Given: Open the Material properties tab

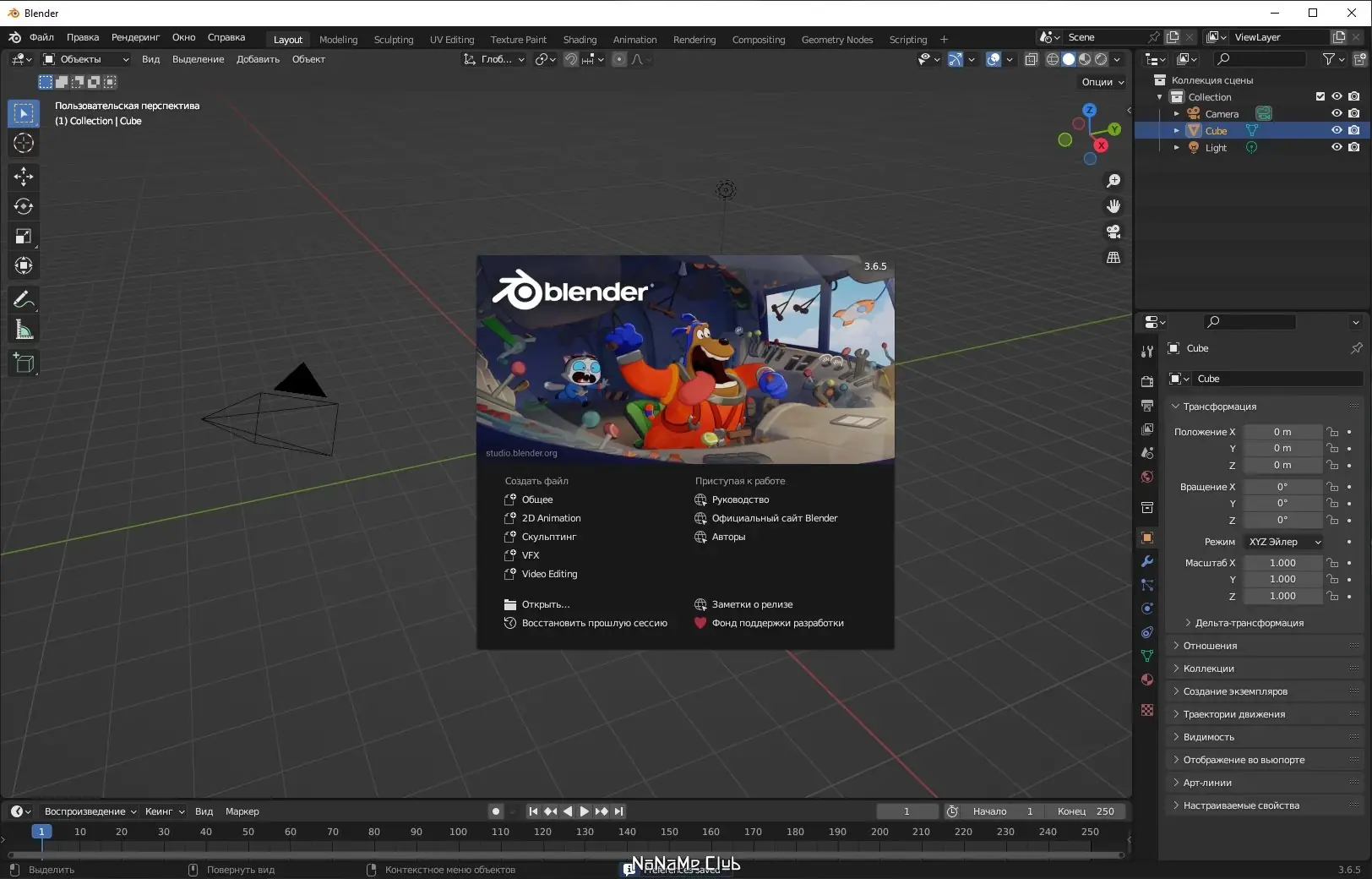Looking at the screenshot, I should 1147,680.
